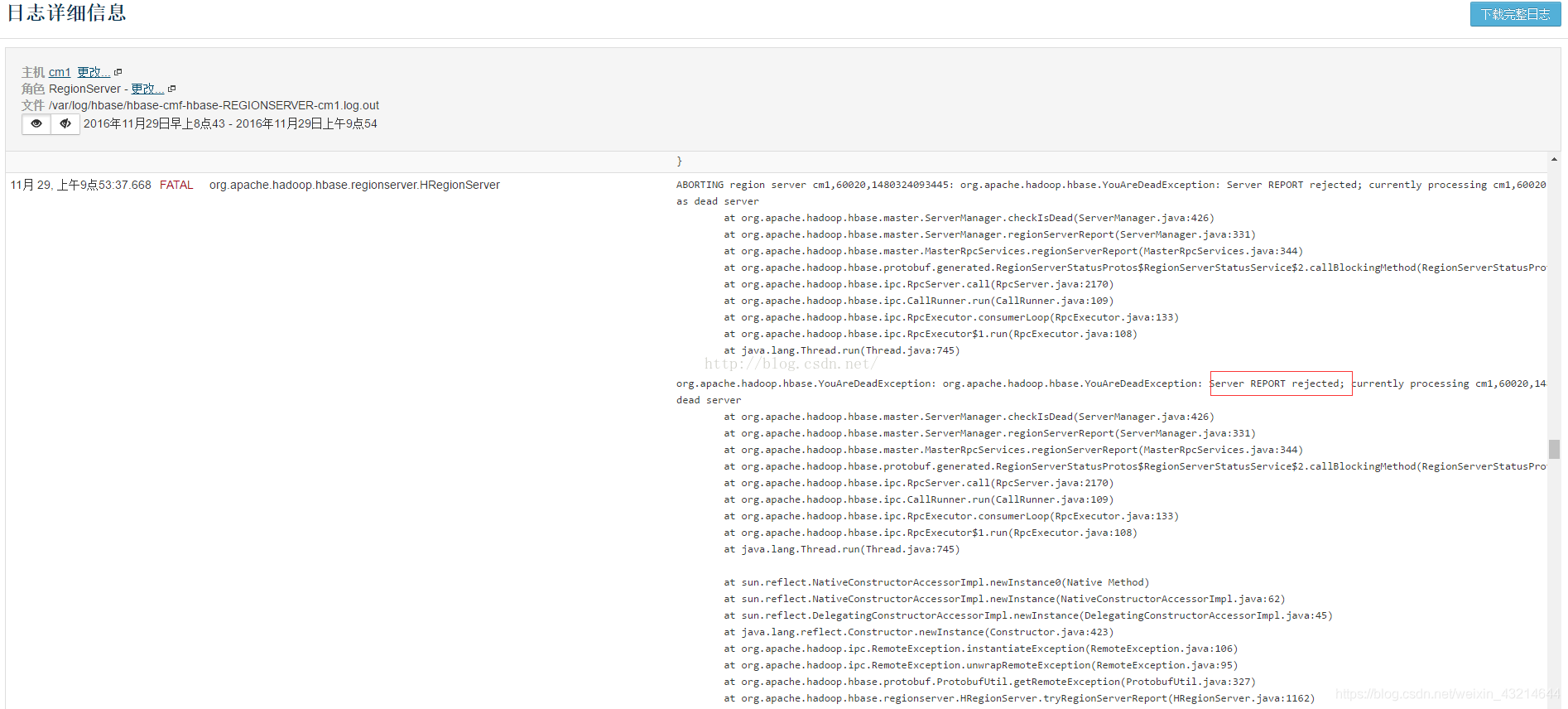1568x709 pixels.
Task: Select the log file path /var/log/hbase text
Action: click(214, 105)
